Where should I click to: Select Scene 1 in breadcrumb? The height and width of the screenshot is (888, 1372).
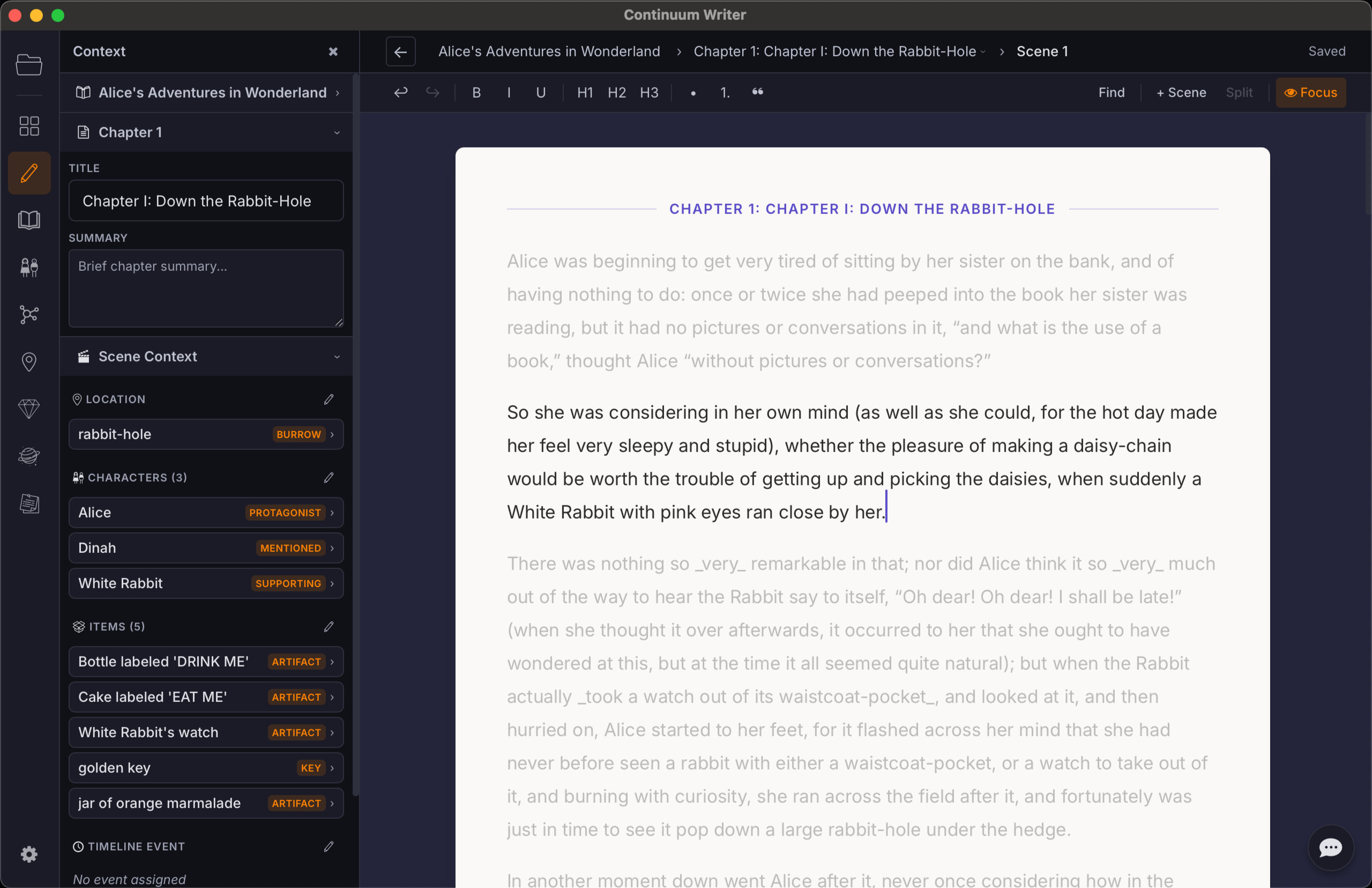[1042, 51]
